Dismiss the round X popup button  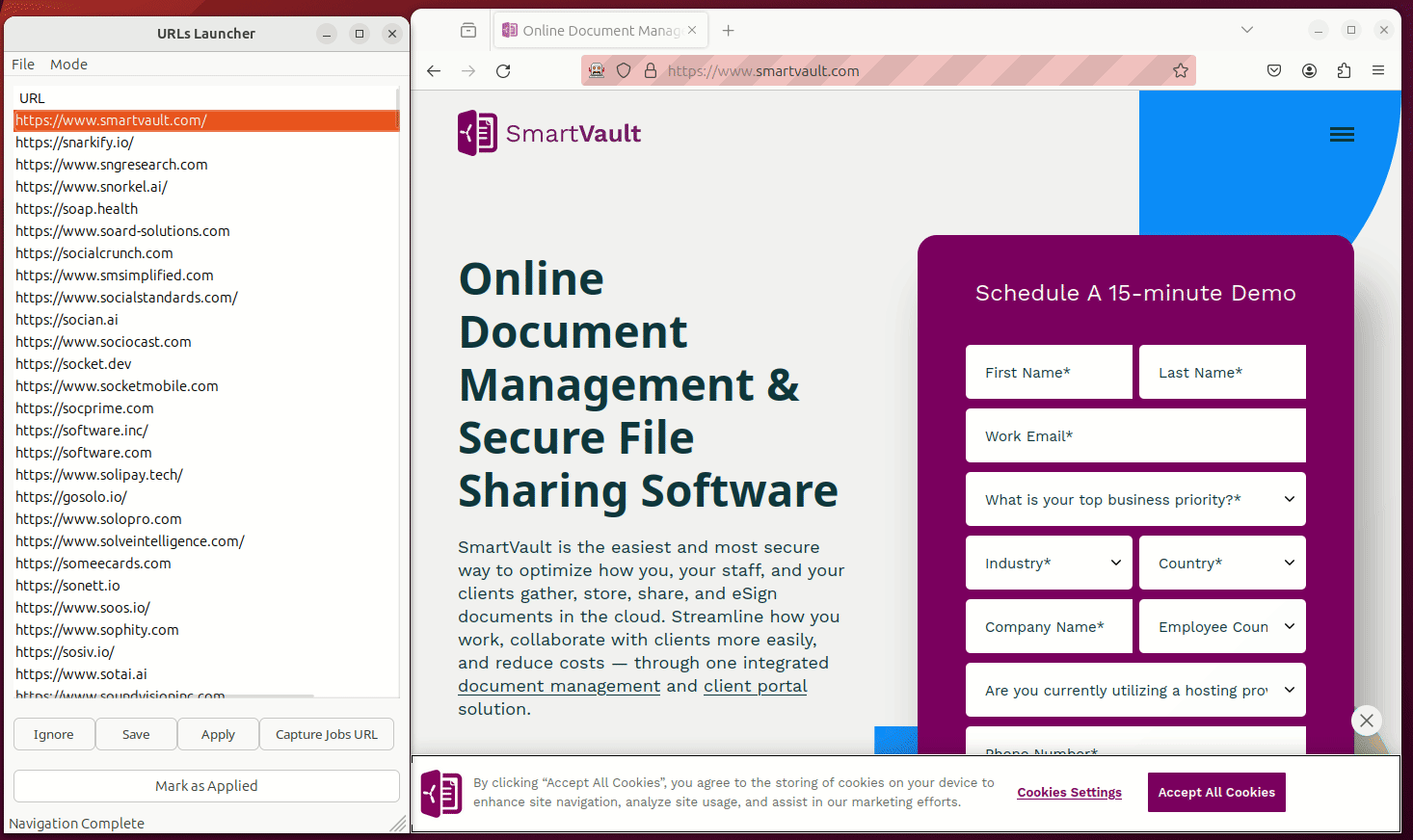1366,721
